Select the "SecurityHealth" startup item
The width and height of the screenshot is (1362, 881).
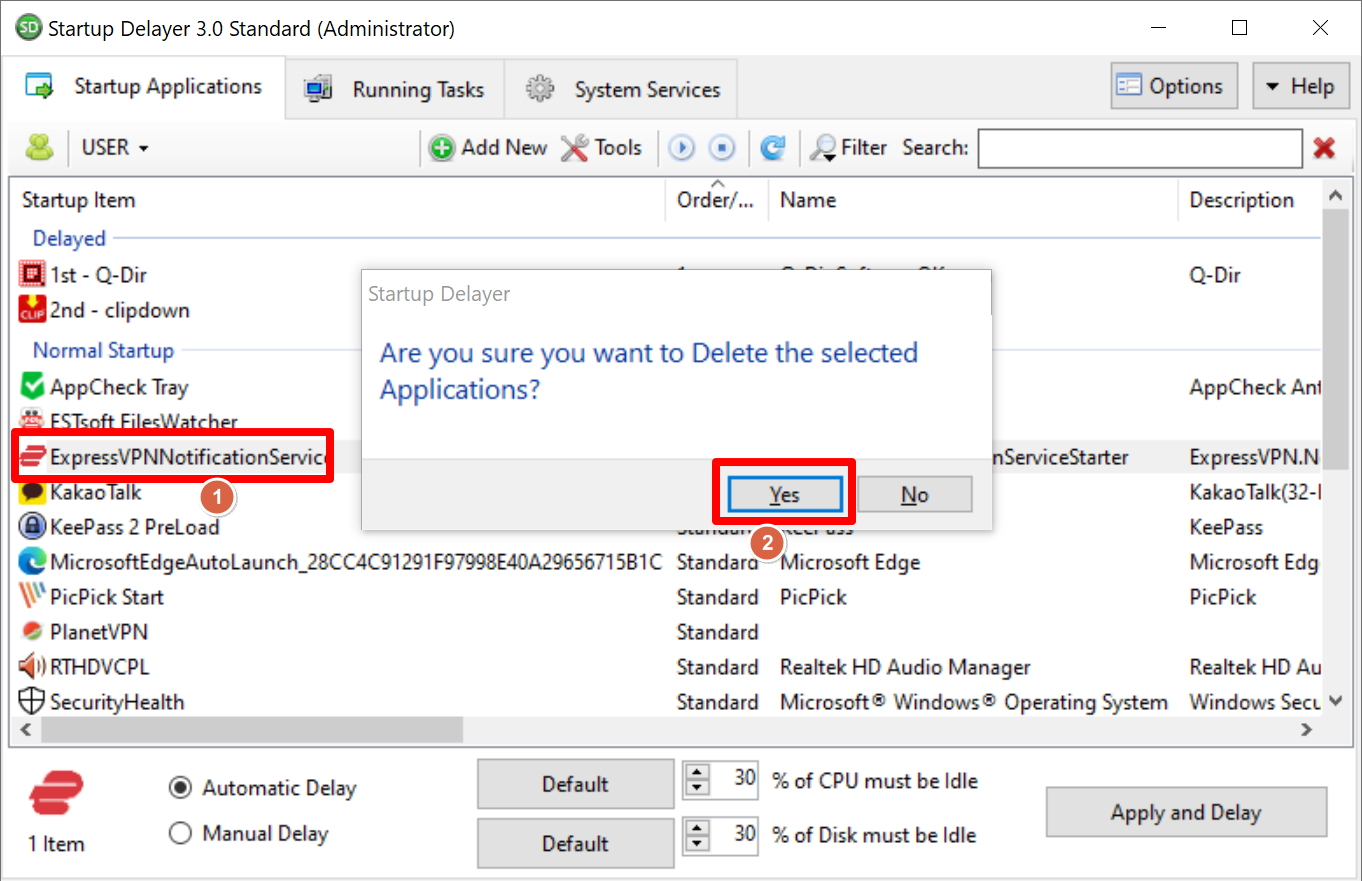(117, 702)
